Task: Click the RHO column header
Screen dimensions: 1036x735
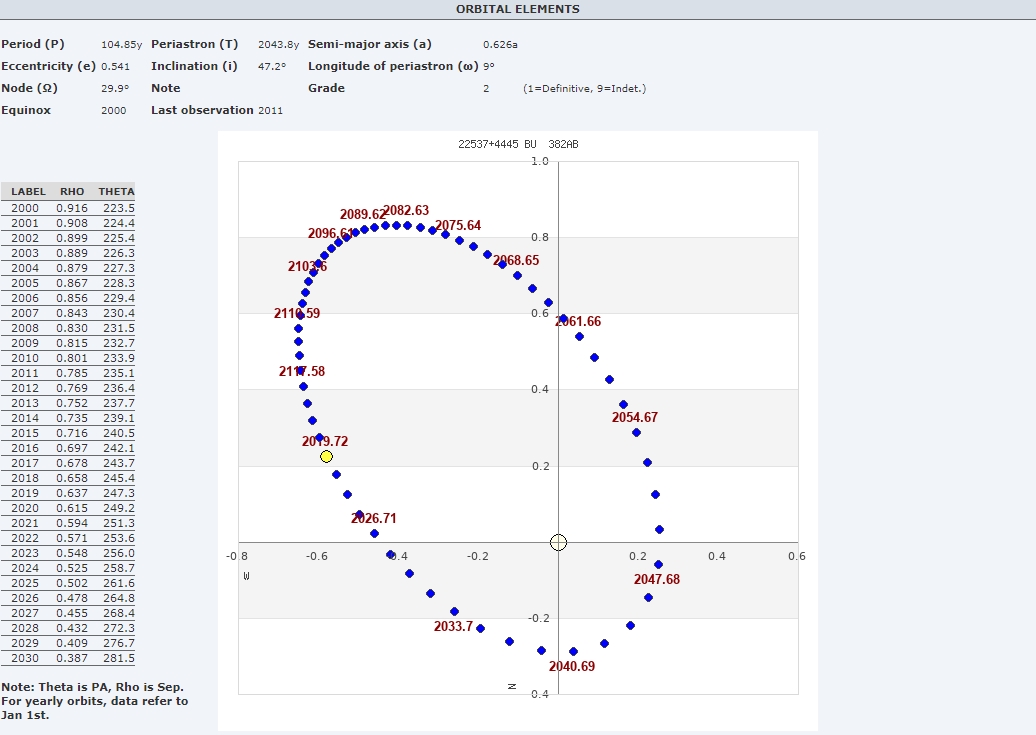Action: coord(72,191)
